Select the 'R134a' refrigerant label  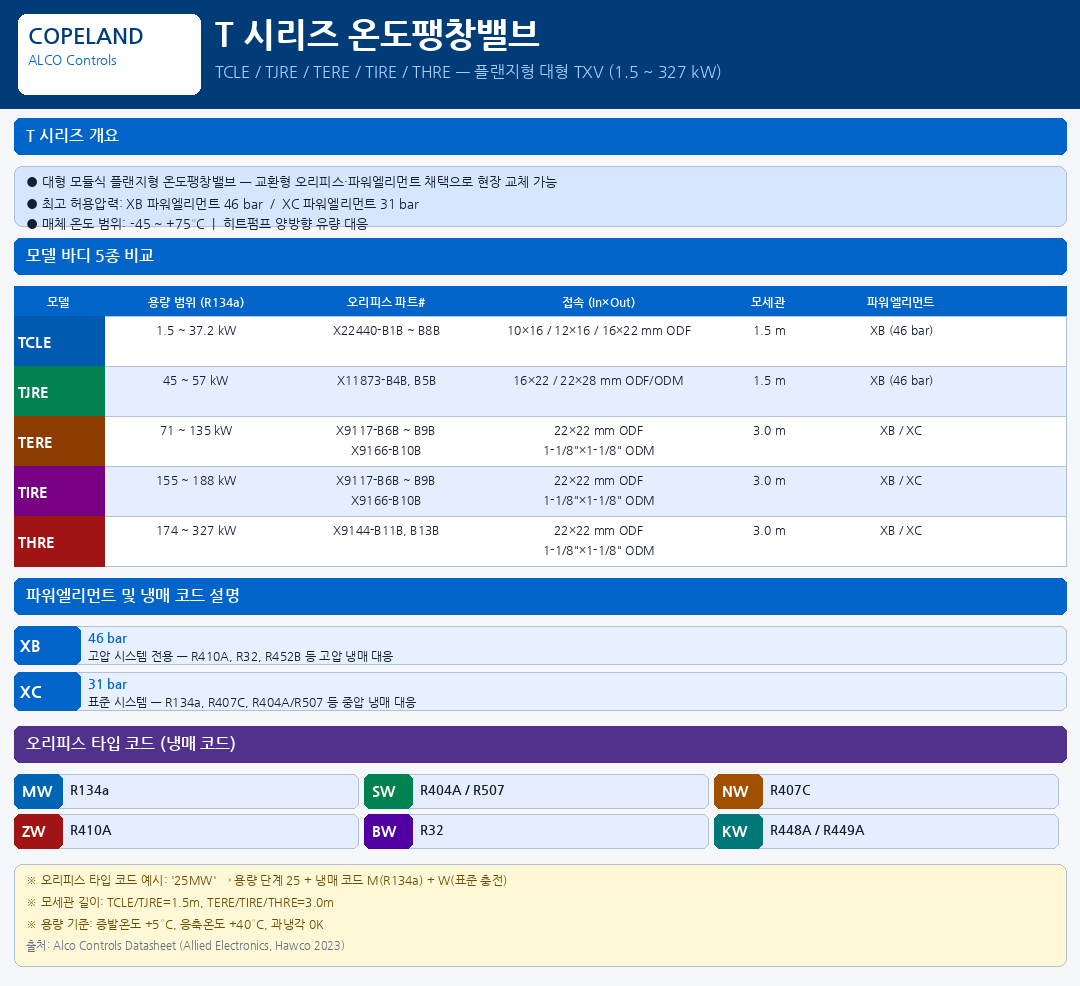tap(90, 790)
